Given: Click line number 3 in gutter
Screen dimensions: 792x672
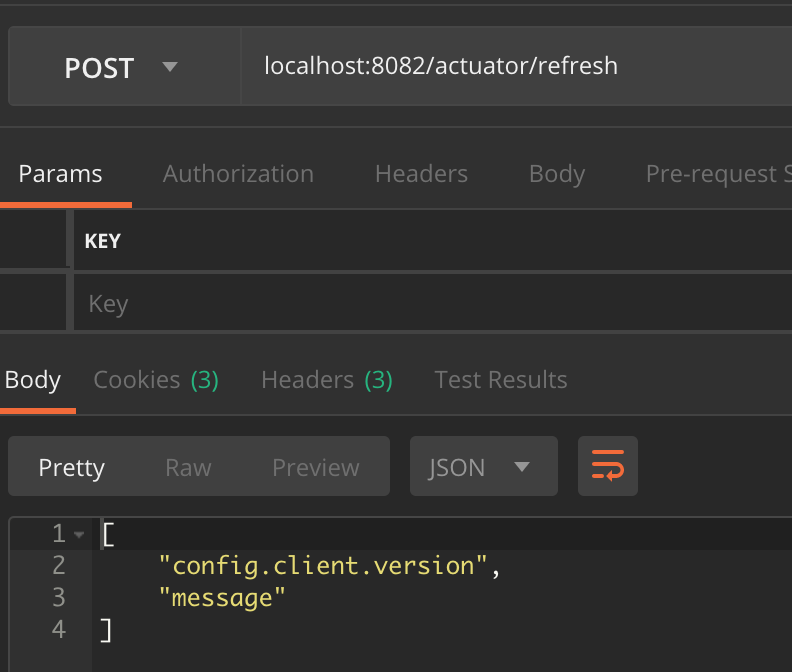Looking at the screenshot, I should pos(59,598).
